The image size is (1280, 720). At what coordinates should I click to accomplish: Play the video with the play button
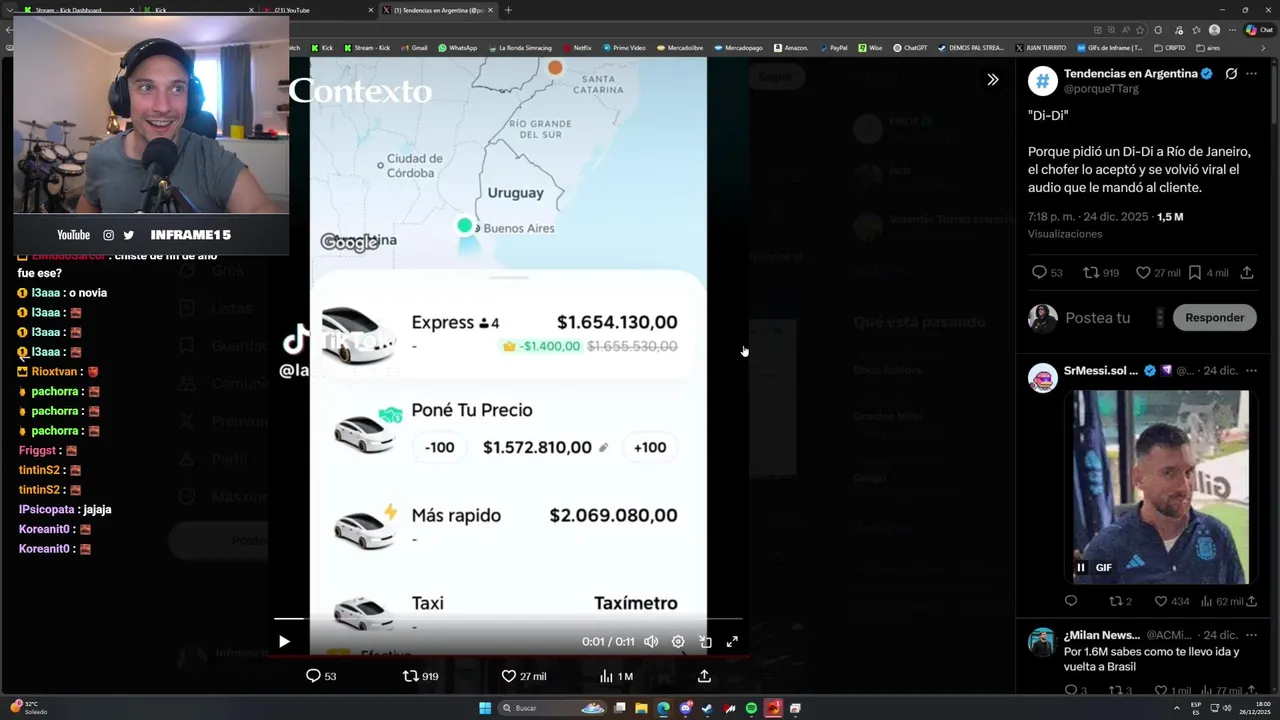coord(284,642)
